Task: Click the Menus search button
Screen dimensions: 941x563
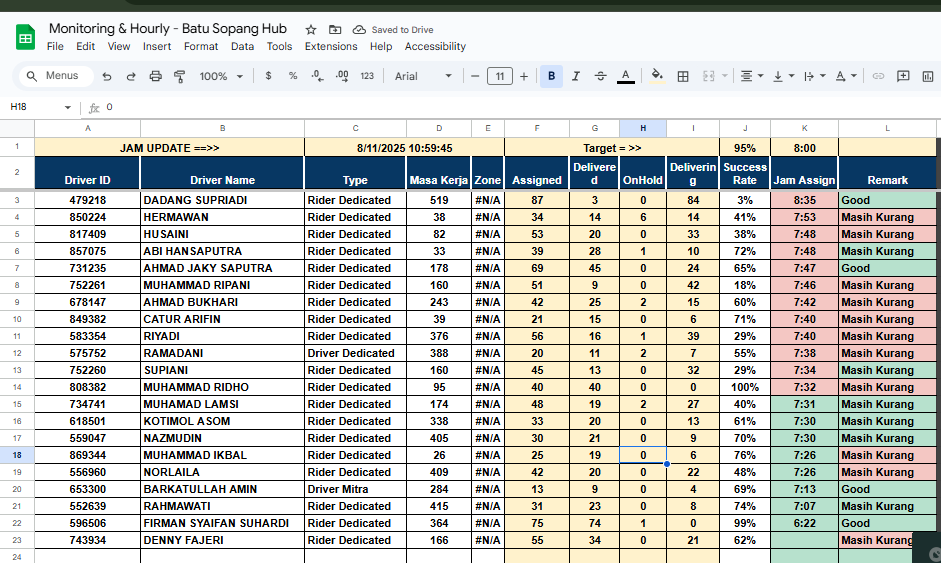Action: coord(54,76)
